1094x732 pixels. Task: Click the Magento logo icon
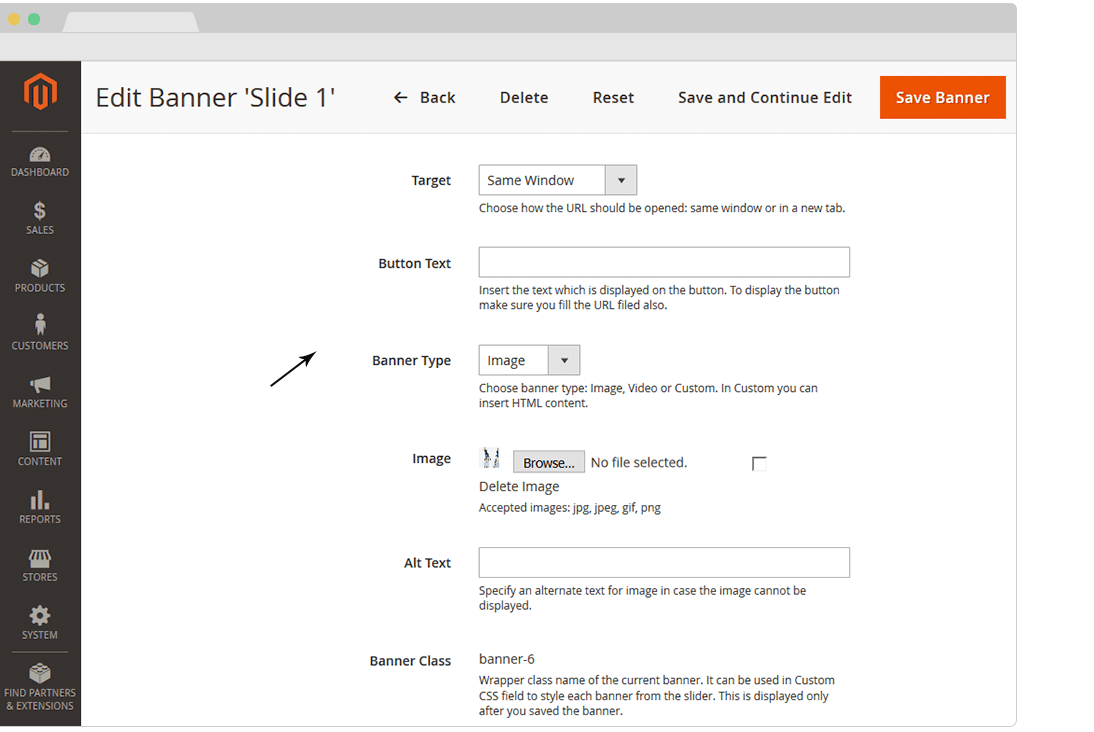[40, 93]
